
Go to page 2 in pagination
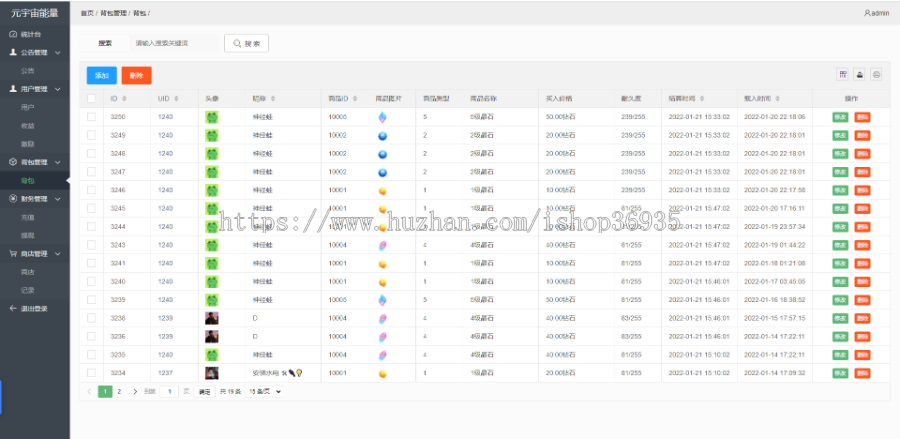click(x=119, y=391)
